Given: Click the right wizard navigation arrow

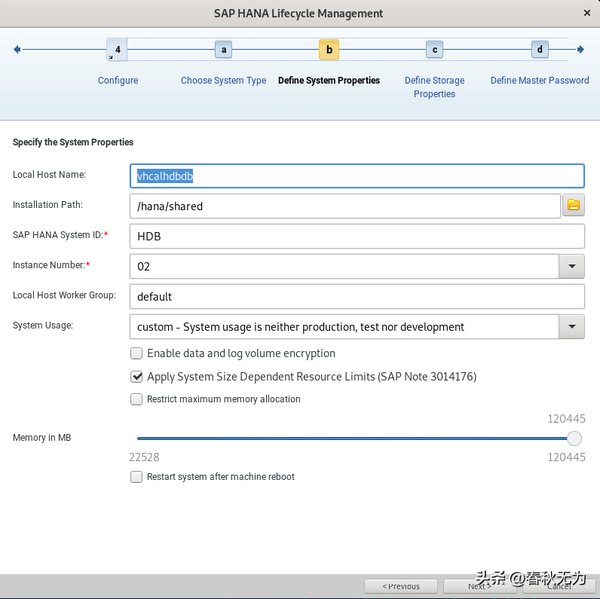Looking at the screenshot, I should (x=580, y=49).
